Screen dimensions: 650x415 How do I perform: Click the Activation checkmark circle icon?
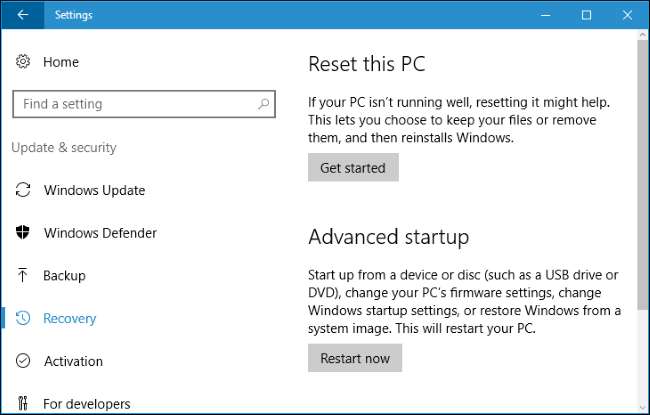click(23, 361)
